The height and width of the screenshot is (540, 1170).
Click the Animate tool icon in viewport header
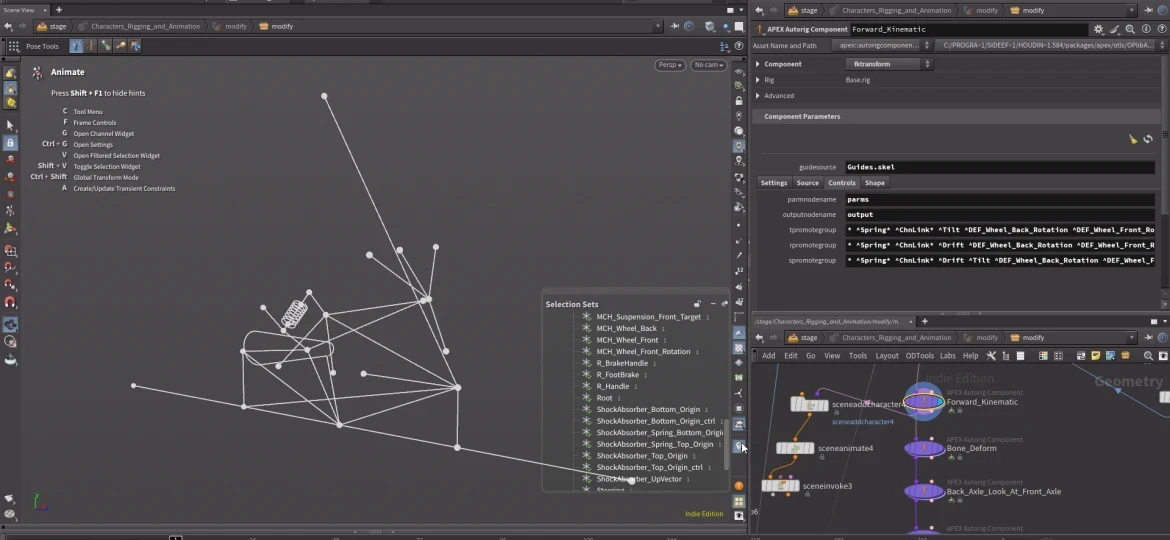37,72
